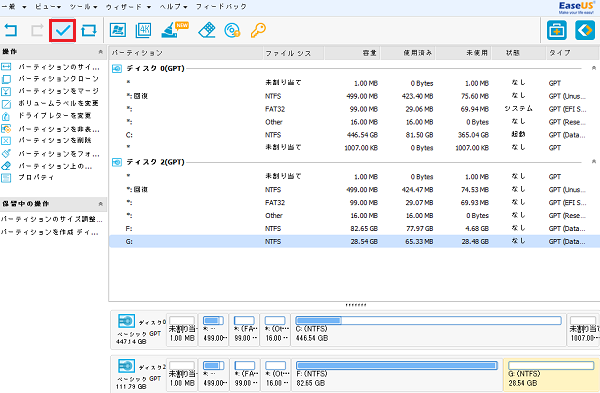The width and height of the screenshot is (600, 393).
Task: Select pending operation パーティションのサイズ調整…
Action: coord(52,219)
